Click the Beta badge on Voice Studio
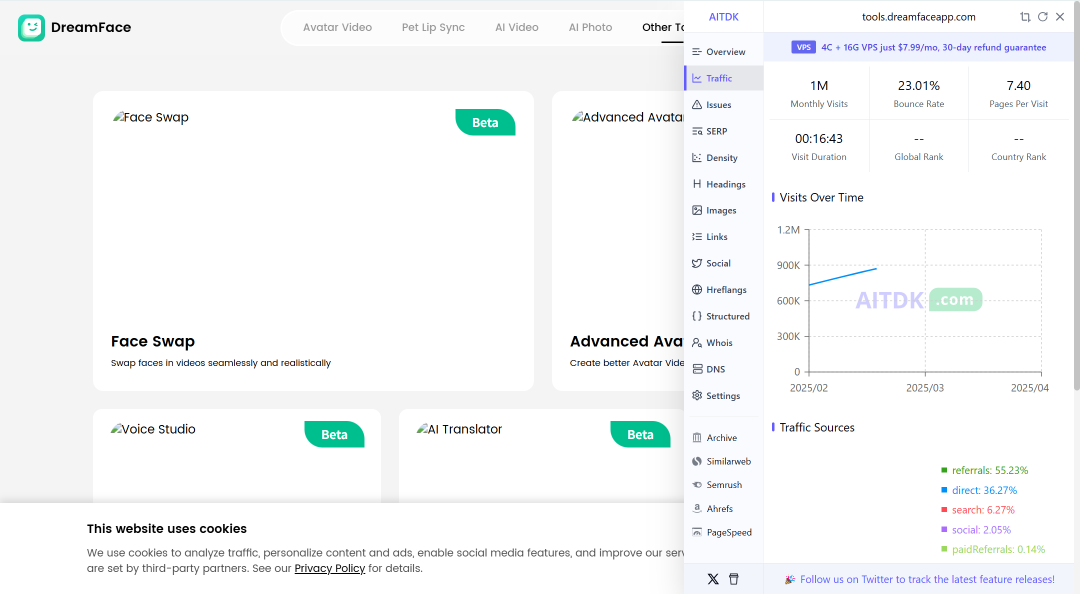Screen dimensions: 1080x594 click(x=334, y=435)
